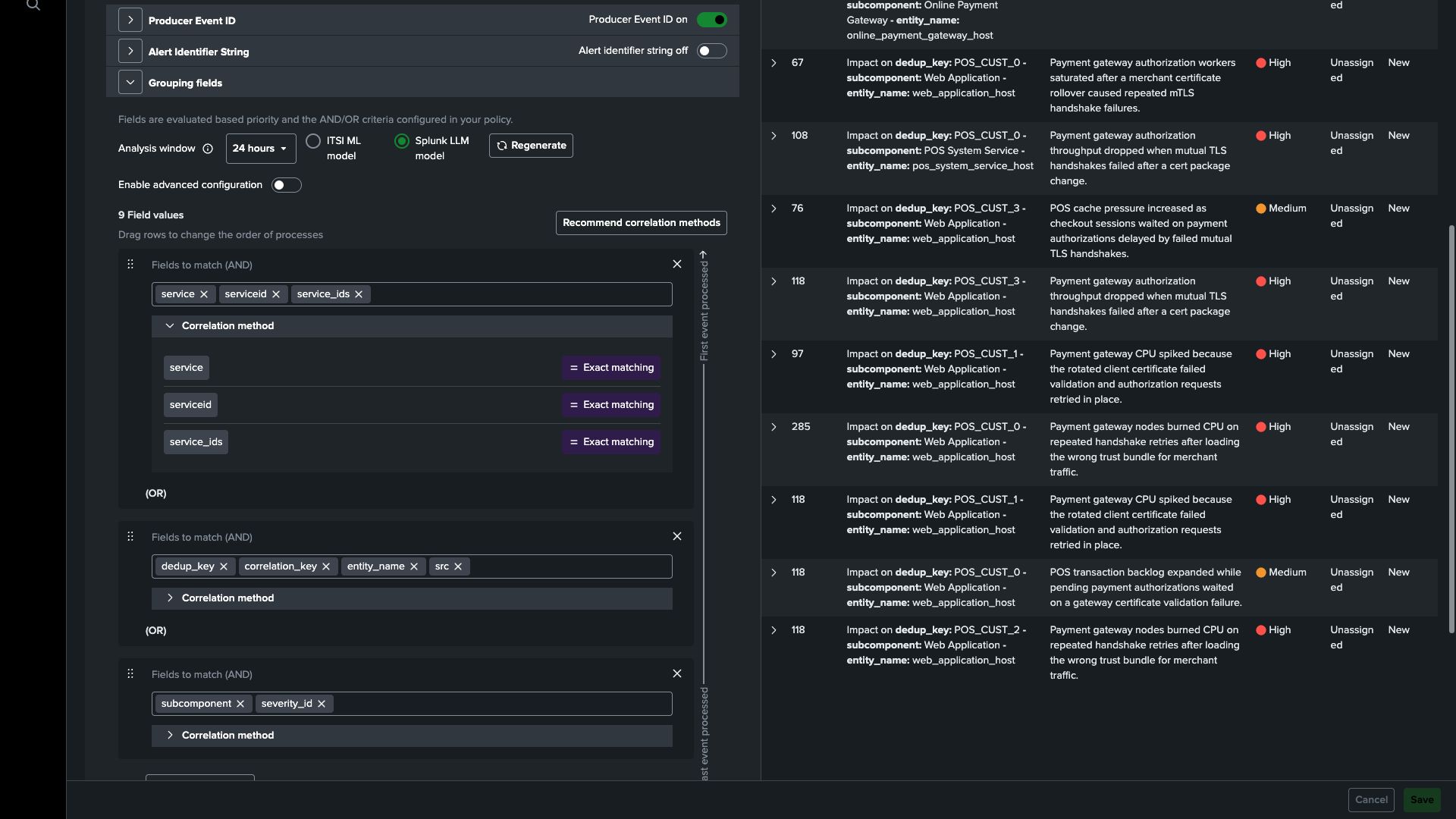
Task: Expand episode row 97
Action: [773, 354]
